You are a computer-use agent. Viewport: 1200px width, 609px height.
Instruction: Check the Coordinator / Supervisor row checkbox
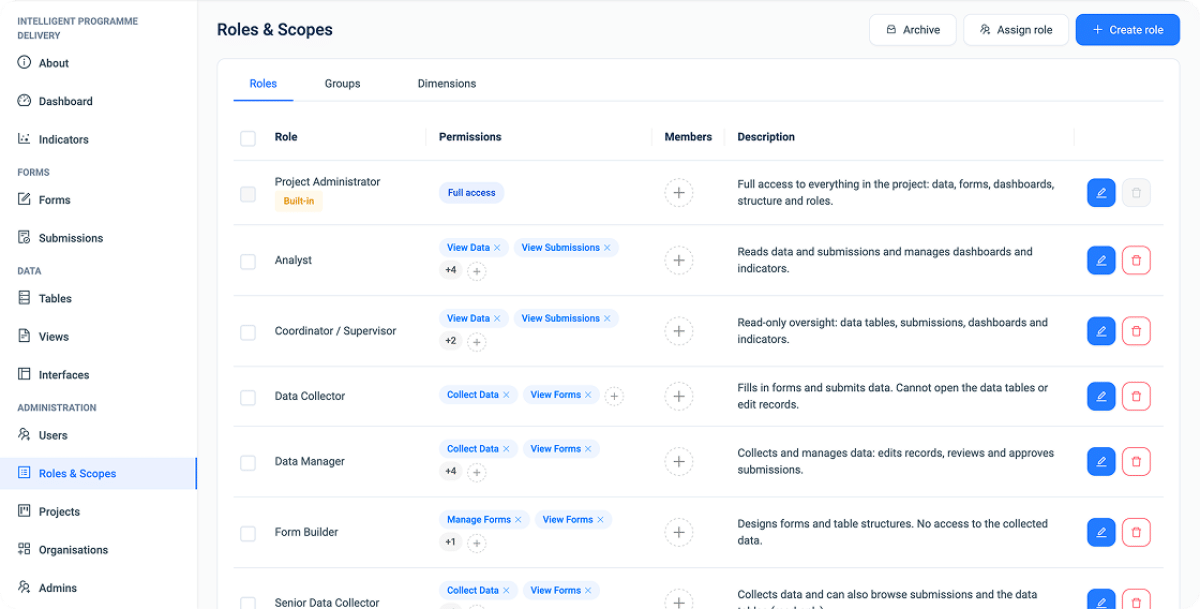coord(248,332)
